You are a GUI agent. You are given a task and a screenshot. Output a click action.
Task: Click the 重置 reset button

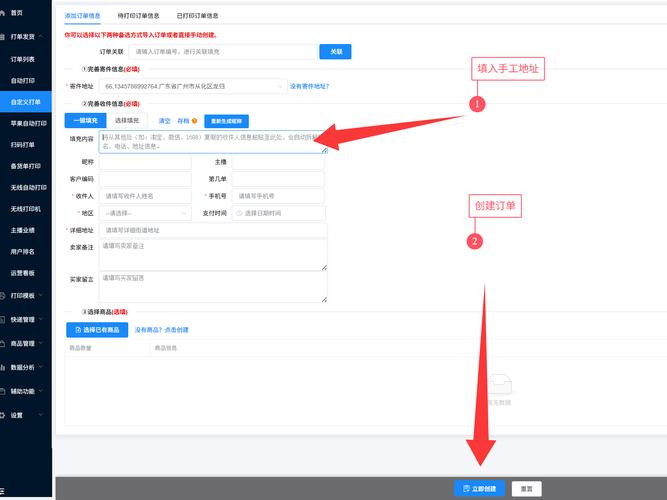[527, 489]
